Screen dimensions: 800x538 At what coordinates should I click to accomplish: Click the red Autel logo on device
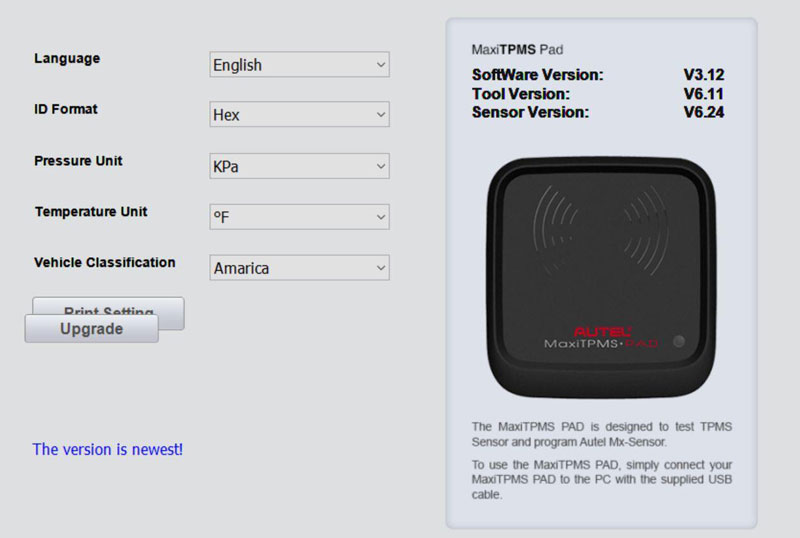(602, 332)
